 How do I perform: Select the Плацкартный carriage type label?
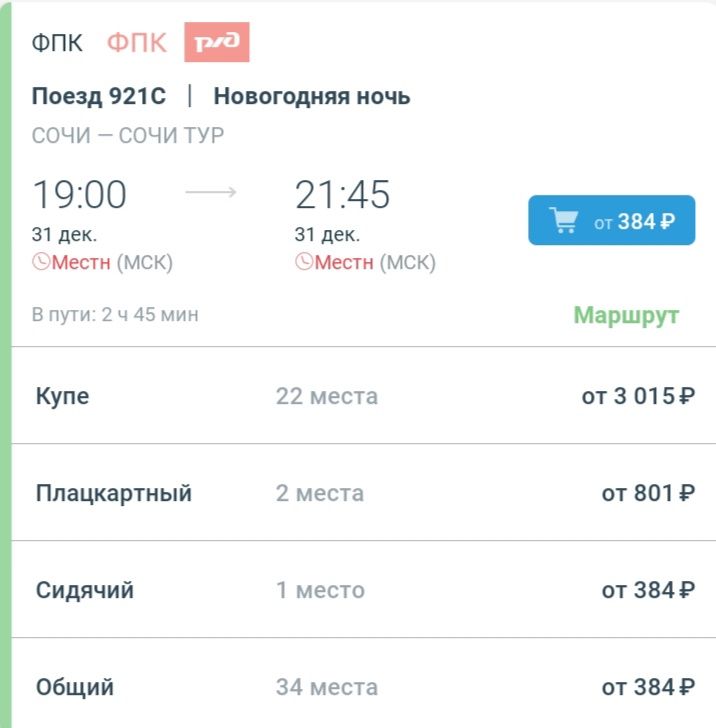pos(114,493)
